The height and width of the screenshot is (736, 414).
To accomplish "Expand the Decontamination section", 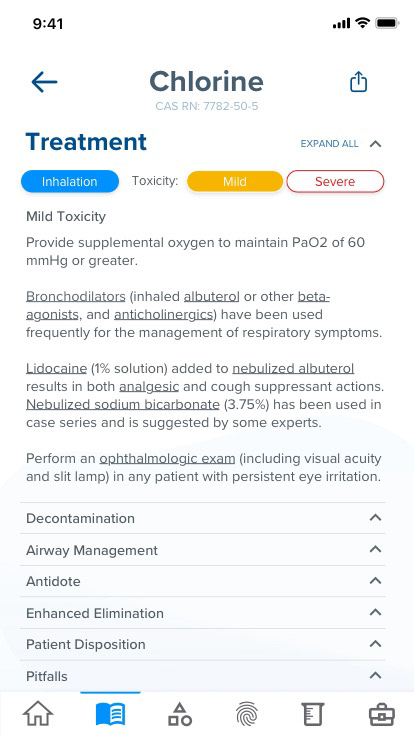I will click(203, 518).
